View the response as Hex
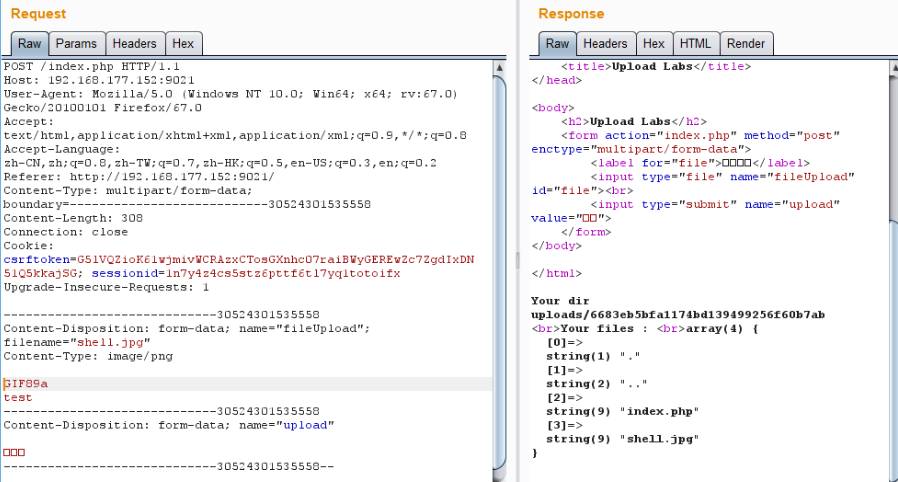 (x=653, y=44)
